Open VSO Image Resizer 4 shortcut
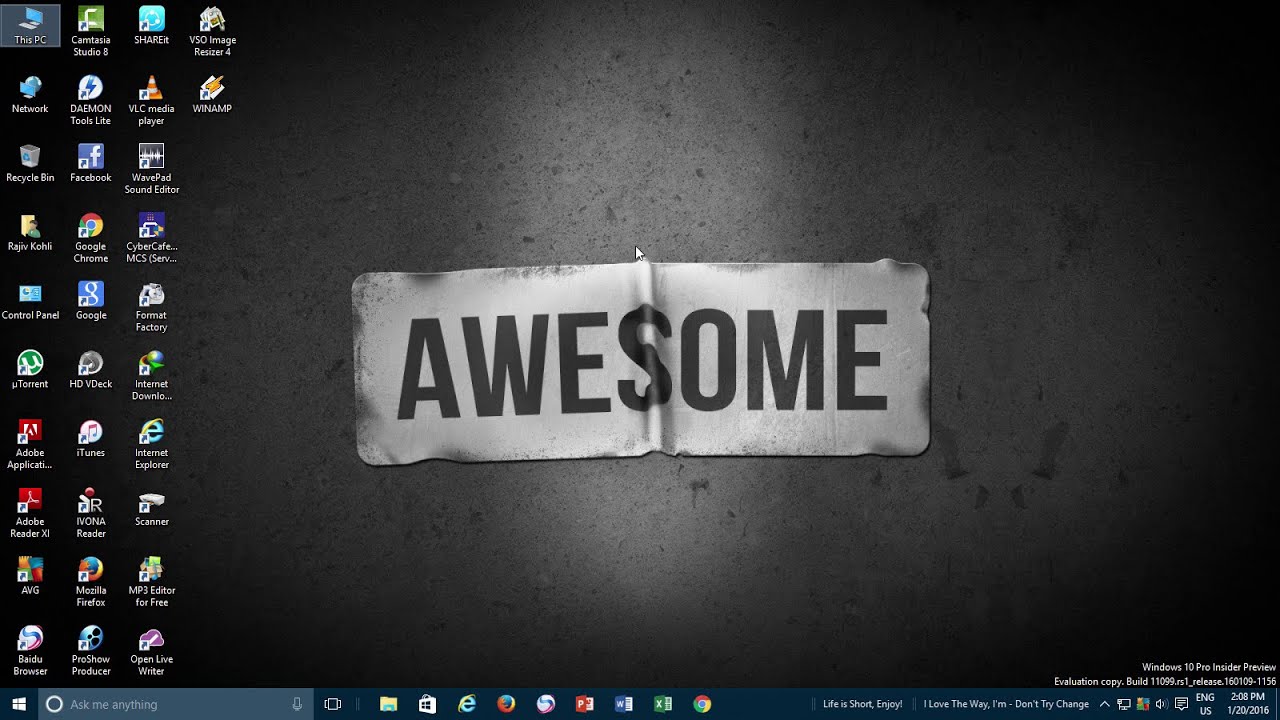The height and width of the screenshot is (720, 1280). point(212,31)
